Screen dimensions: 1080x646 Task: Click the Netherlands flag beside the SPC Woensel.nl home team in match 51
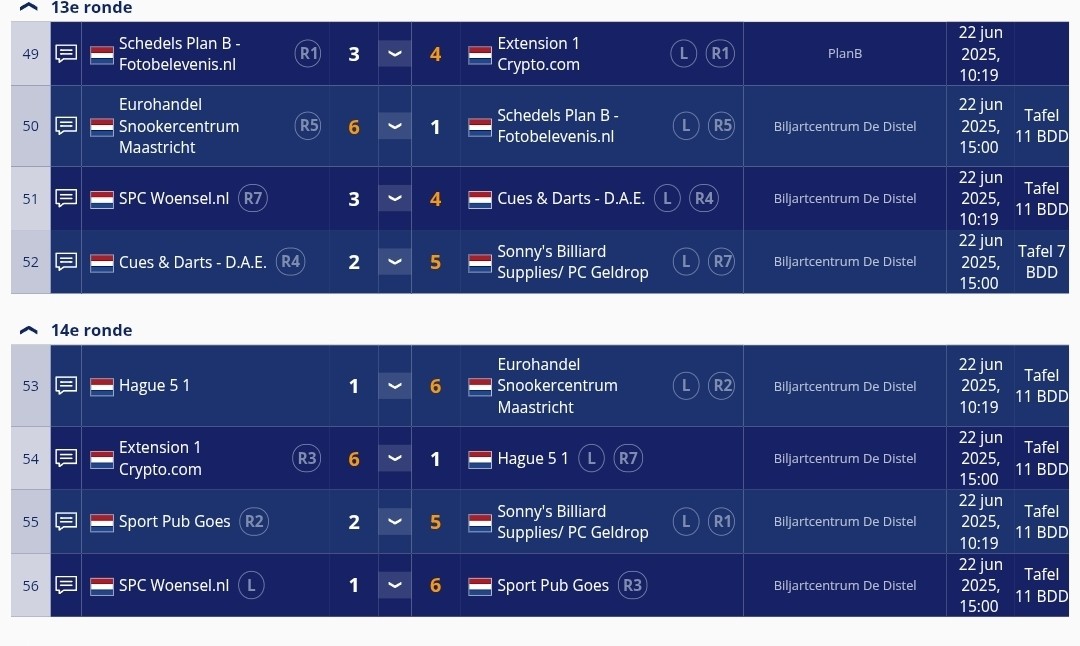click(x=102, y=200)
